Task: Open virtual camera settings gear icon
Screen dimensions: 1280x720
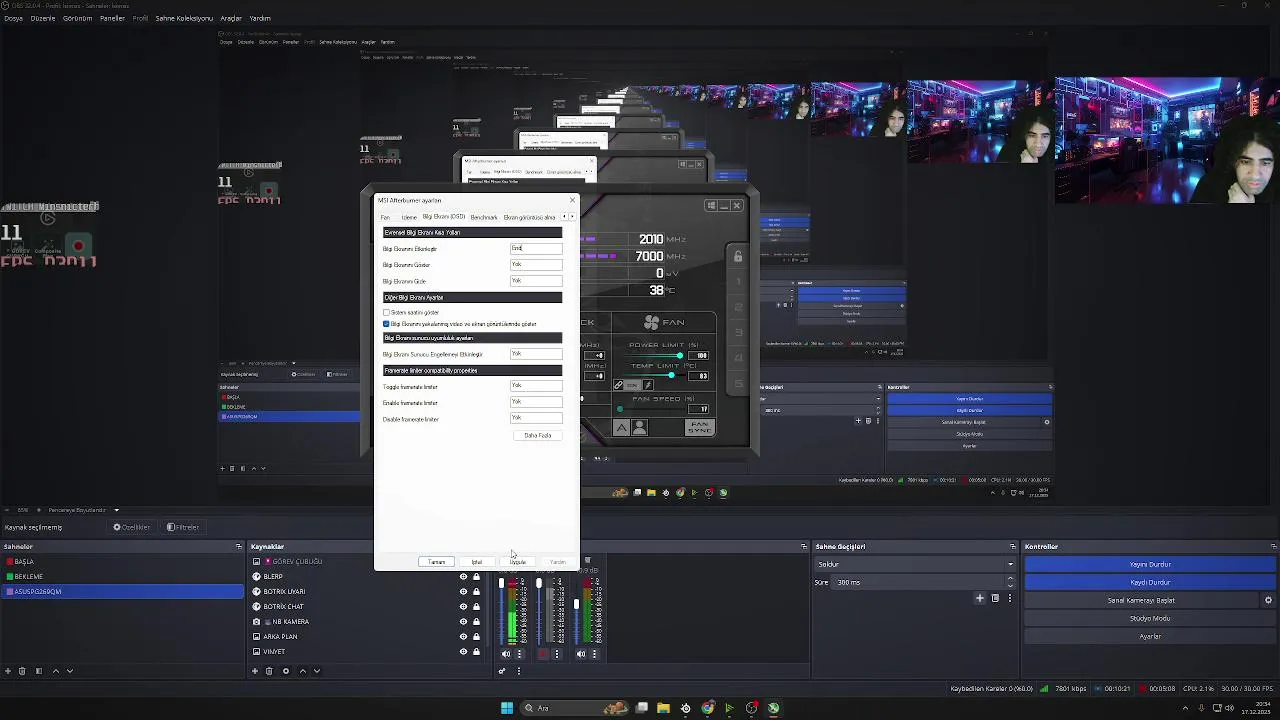Action: click(x=1268, y=600)
